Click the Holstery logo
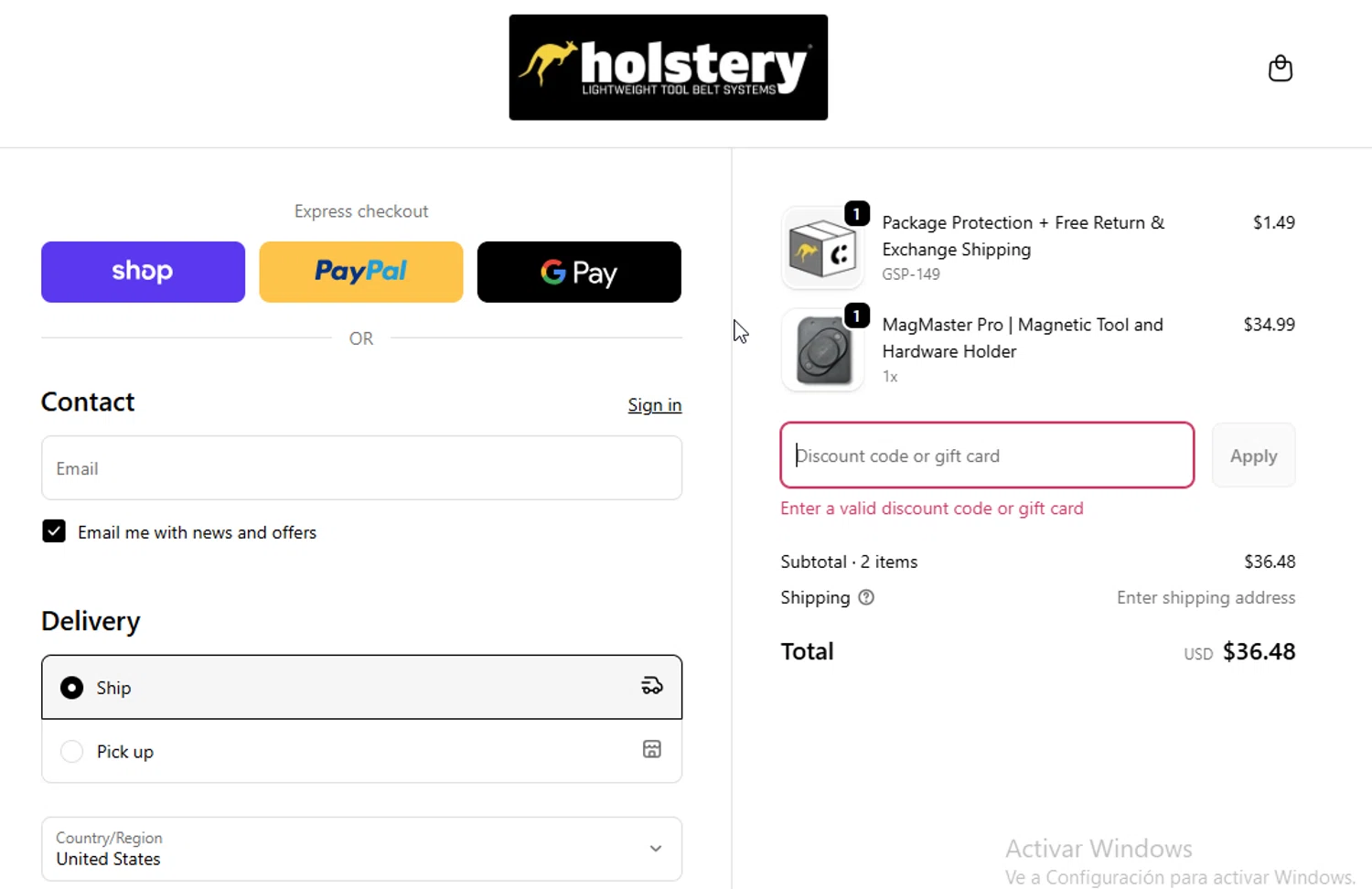Image resolution: width=1372 pixels, height=889 pixels. click(669, 67)
